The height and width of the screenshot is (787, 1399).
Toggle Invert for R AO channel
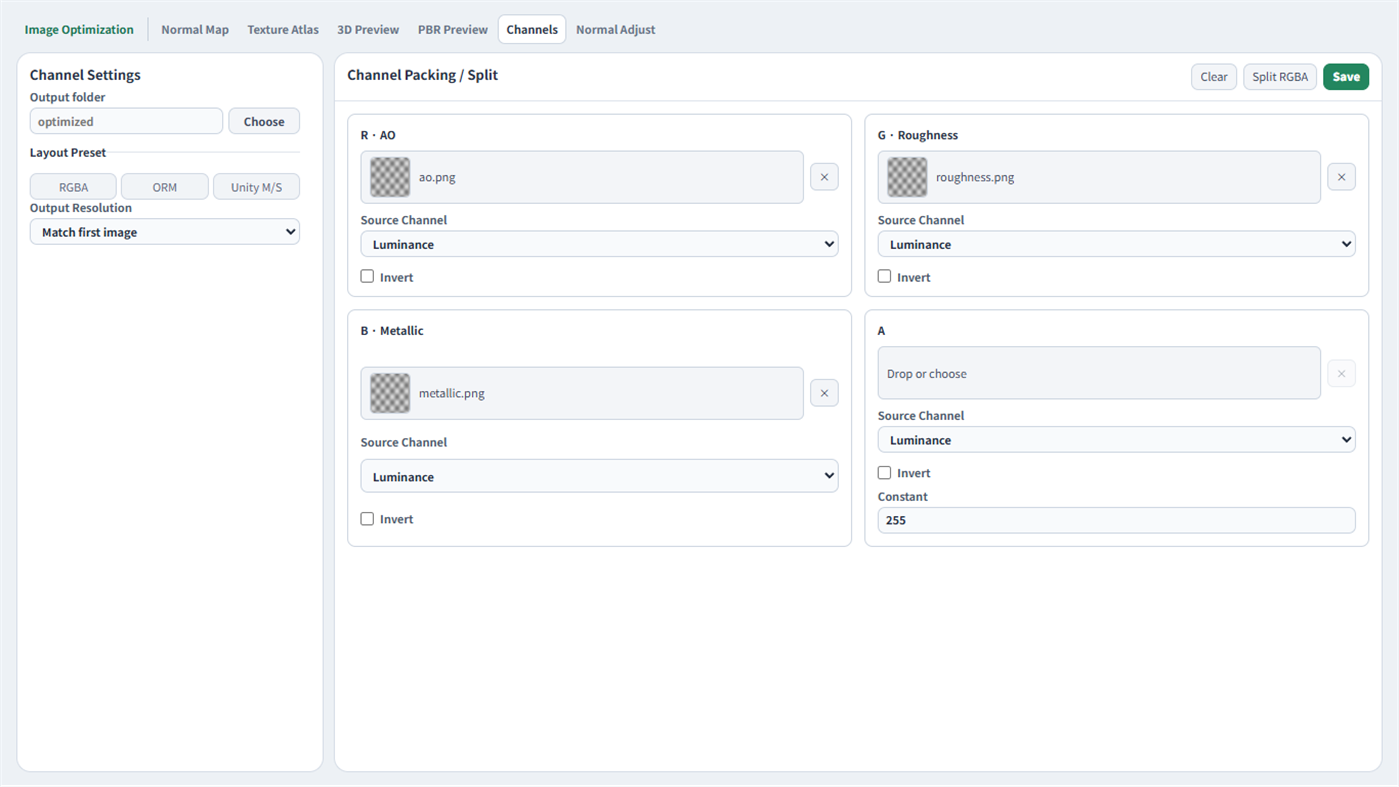367,277
